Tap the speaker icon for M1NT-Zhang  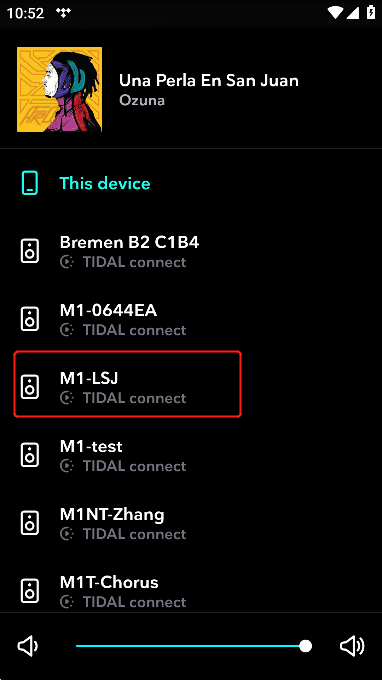29,523
